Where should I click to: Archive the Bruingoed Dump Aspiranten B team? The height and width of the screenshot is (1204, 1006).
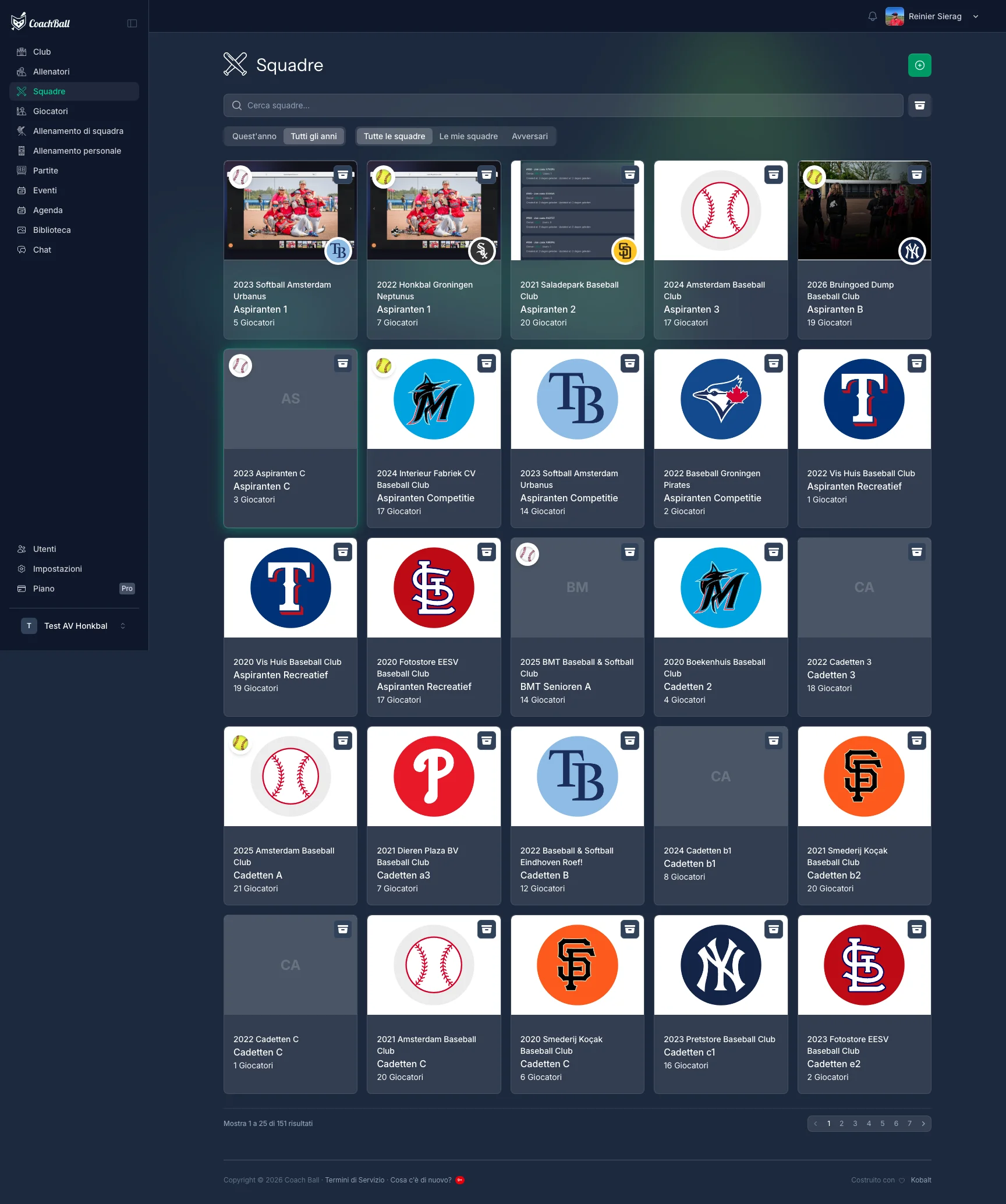coord(917,175)
